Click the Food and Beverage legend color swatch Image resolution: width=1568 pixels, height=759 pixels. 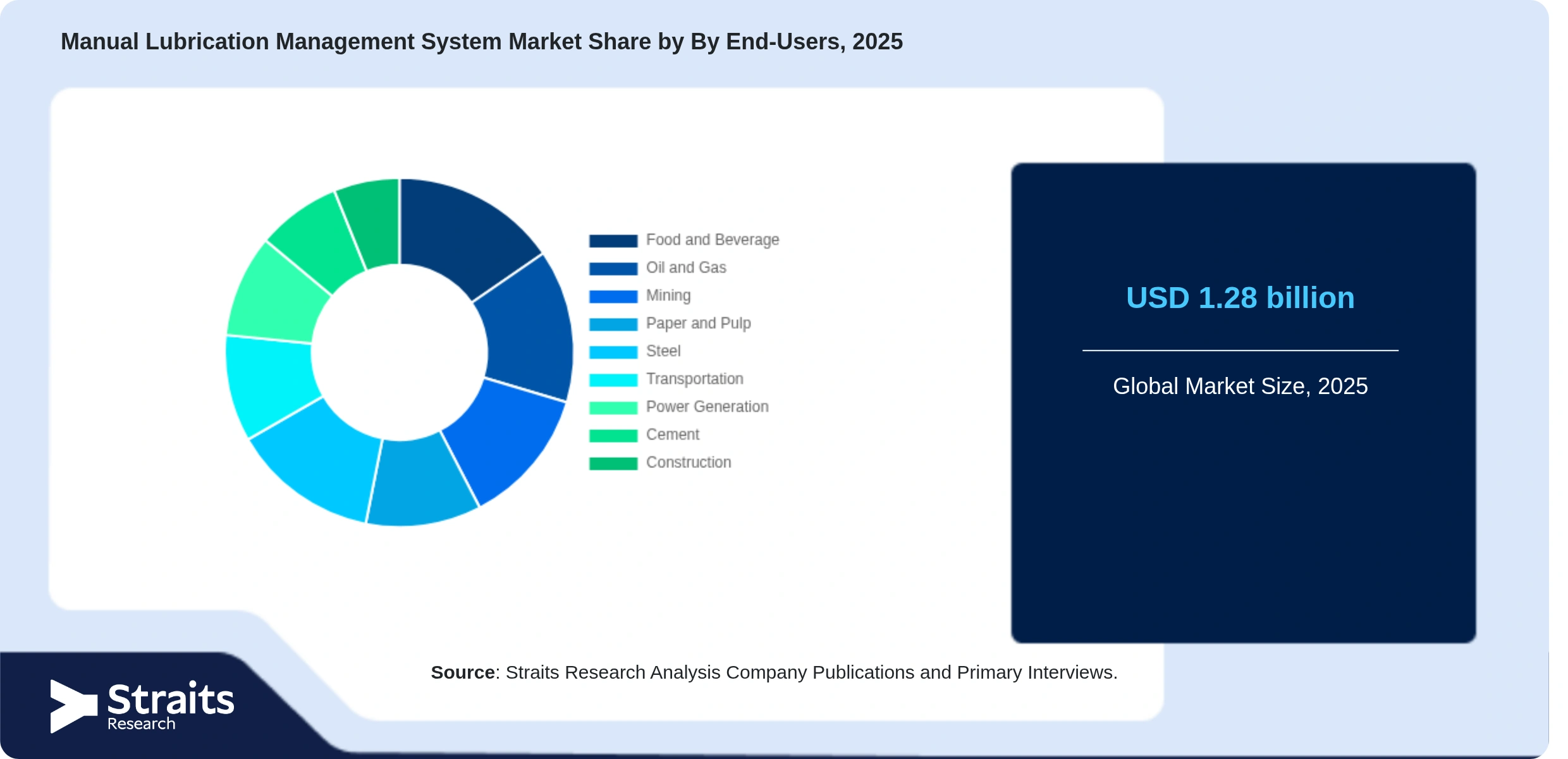tap(613, 241)
